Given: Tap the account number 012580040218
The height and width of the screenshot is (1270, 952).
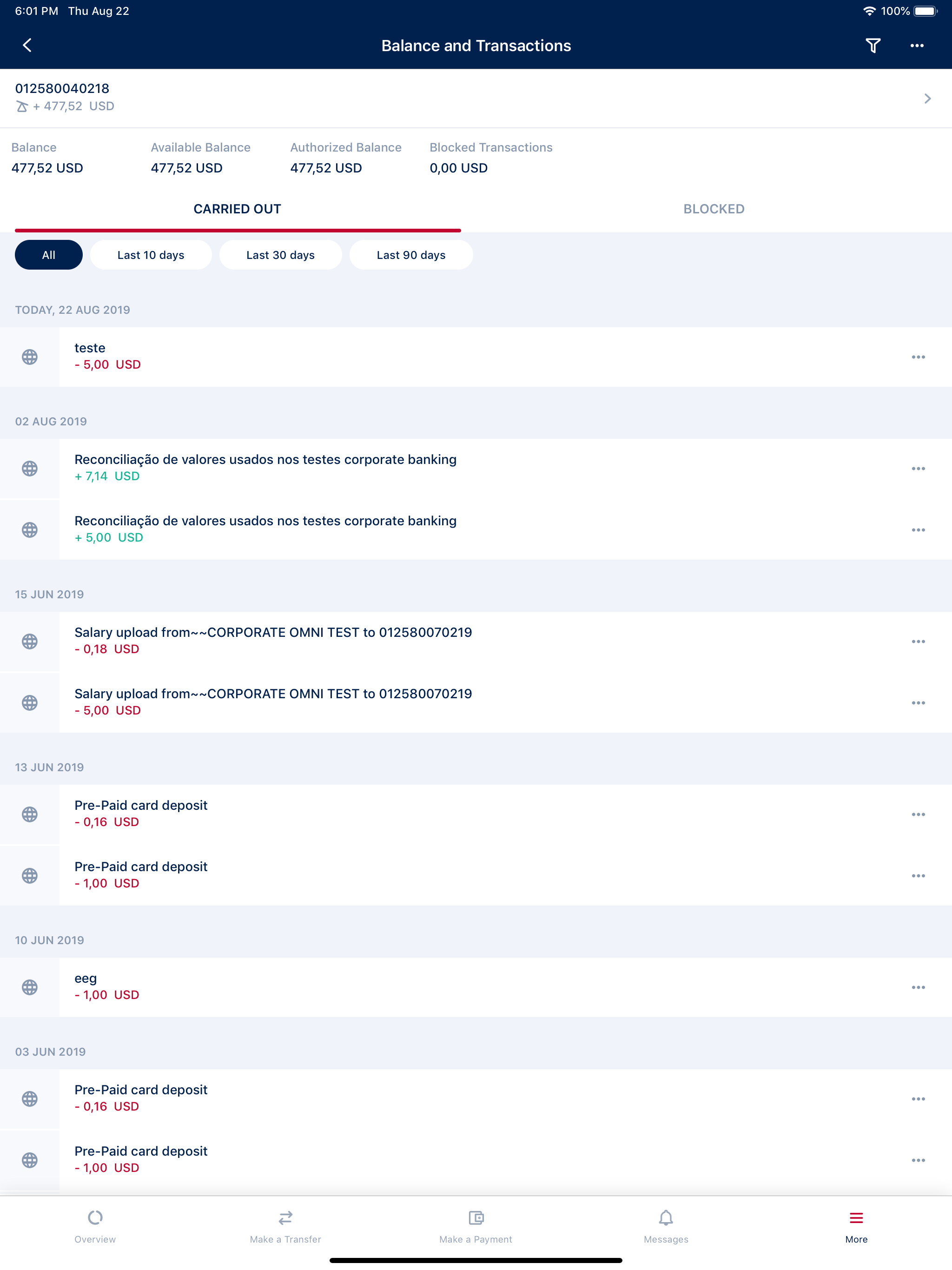Looking at the screenshot, I should (62, 88).
